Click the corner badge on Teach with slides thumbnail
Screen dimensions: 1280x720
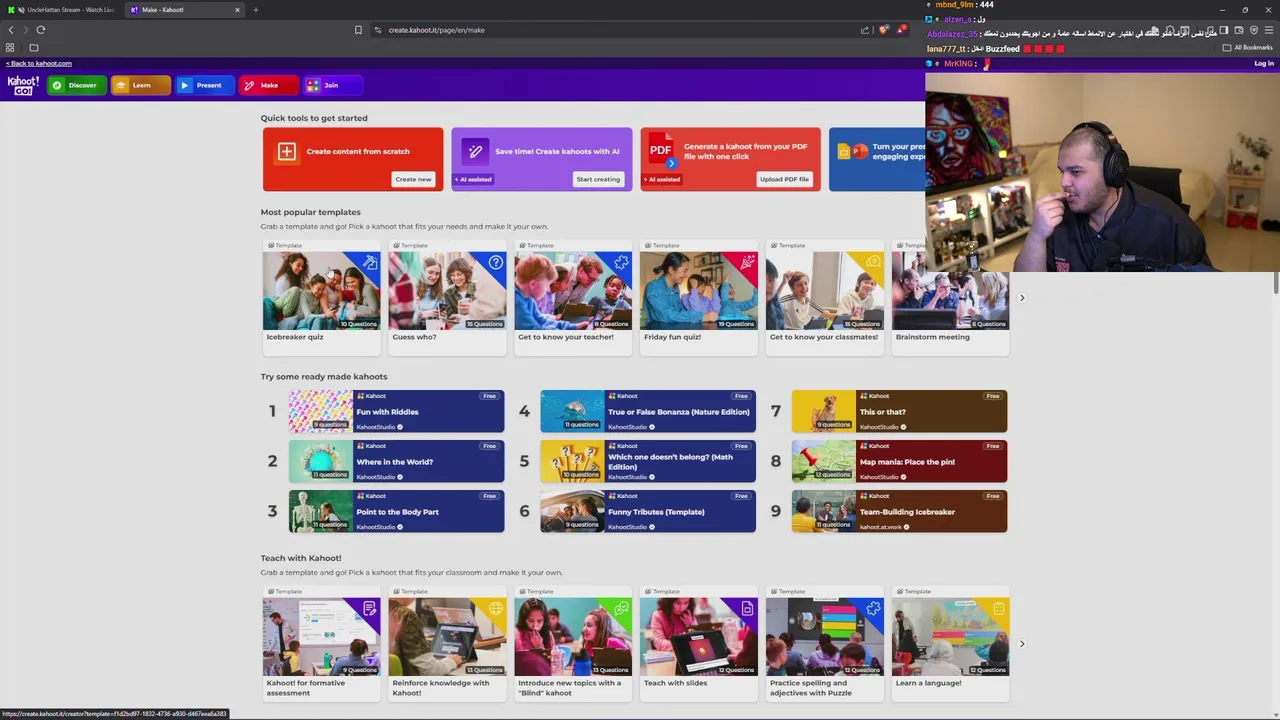pyautogui.click(x=748, y=608)
